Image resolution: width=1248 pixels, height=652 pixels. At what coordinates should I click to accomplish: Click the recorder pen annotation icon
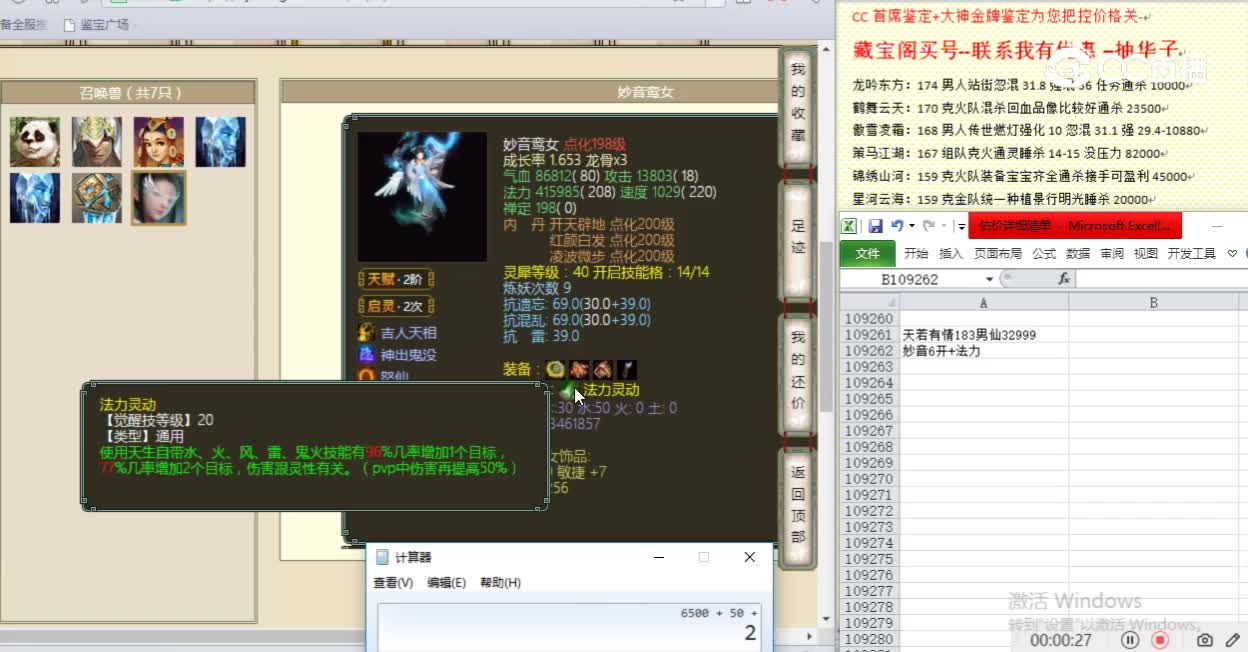[x=1233, y=640]
